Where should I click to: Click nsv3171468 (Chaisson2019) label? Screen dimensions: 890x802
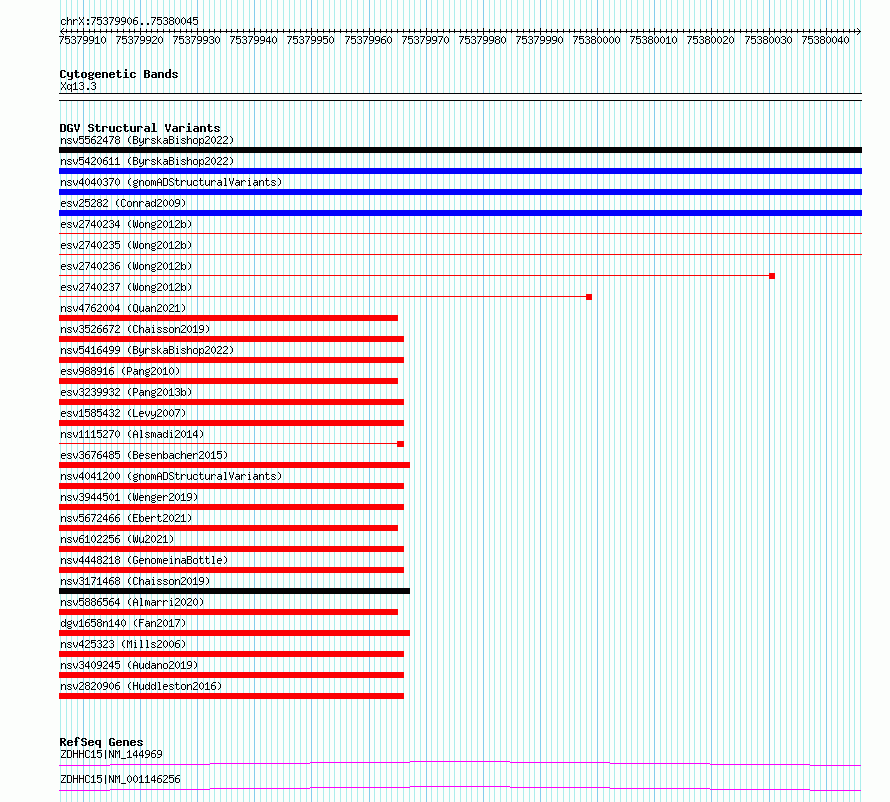(x=135, y=581)
